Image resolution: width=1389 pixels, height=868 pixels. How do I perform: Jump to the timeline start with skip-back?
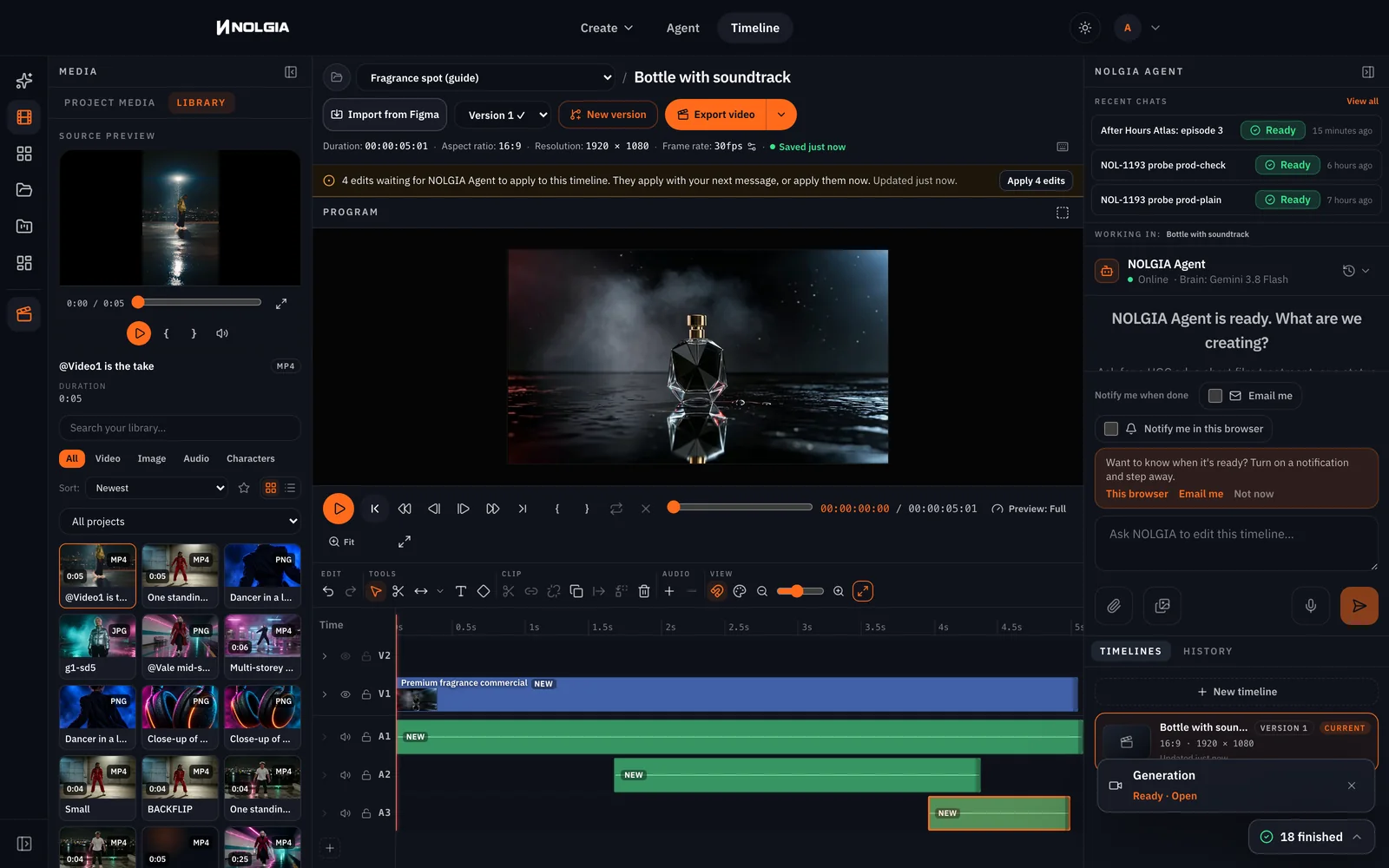tap(375, 509)
